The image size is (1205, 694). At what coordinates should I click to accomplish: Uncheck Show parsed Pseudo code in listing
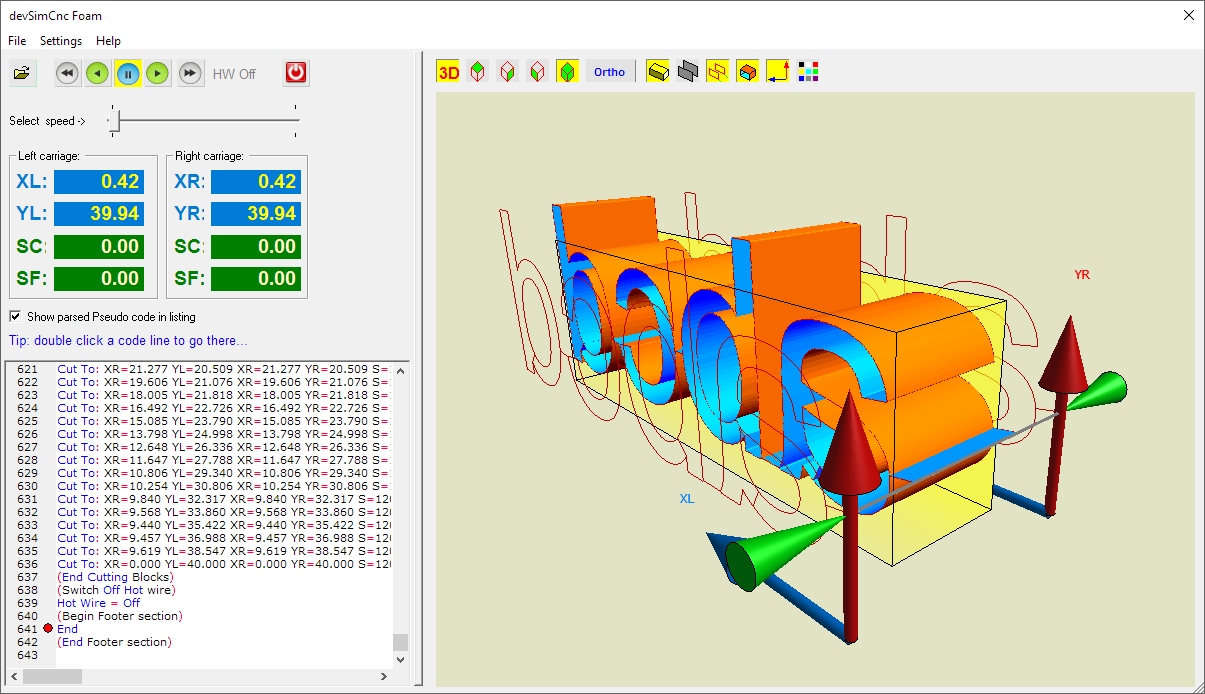pos(15,316)
